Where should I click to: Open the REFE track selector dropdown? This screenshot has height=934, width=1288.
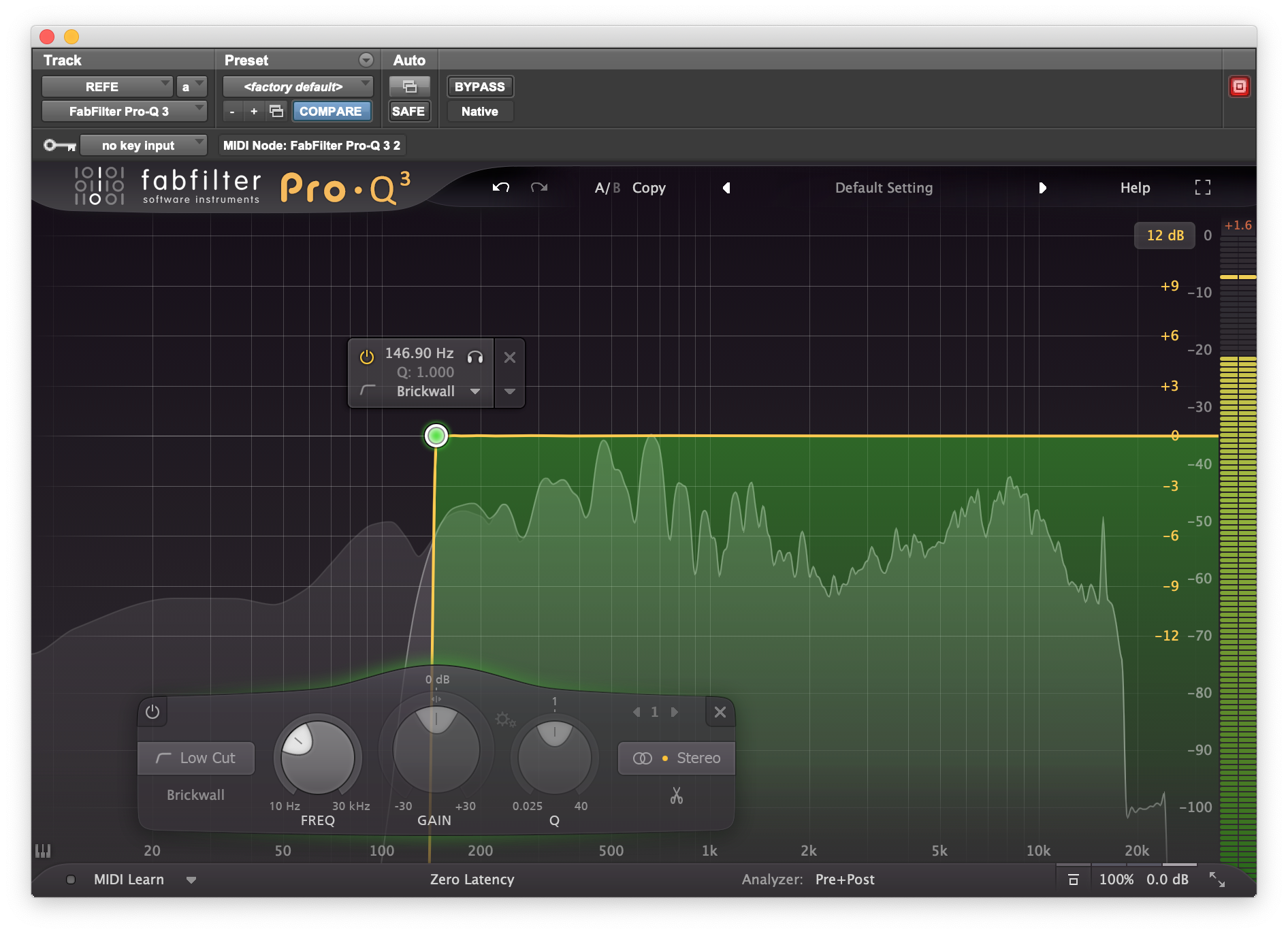(x=107, y=86)
